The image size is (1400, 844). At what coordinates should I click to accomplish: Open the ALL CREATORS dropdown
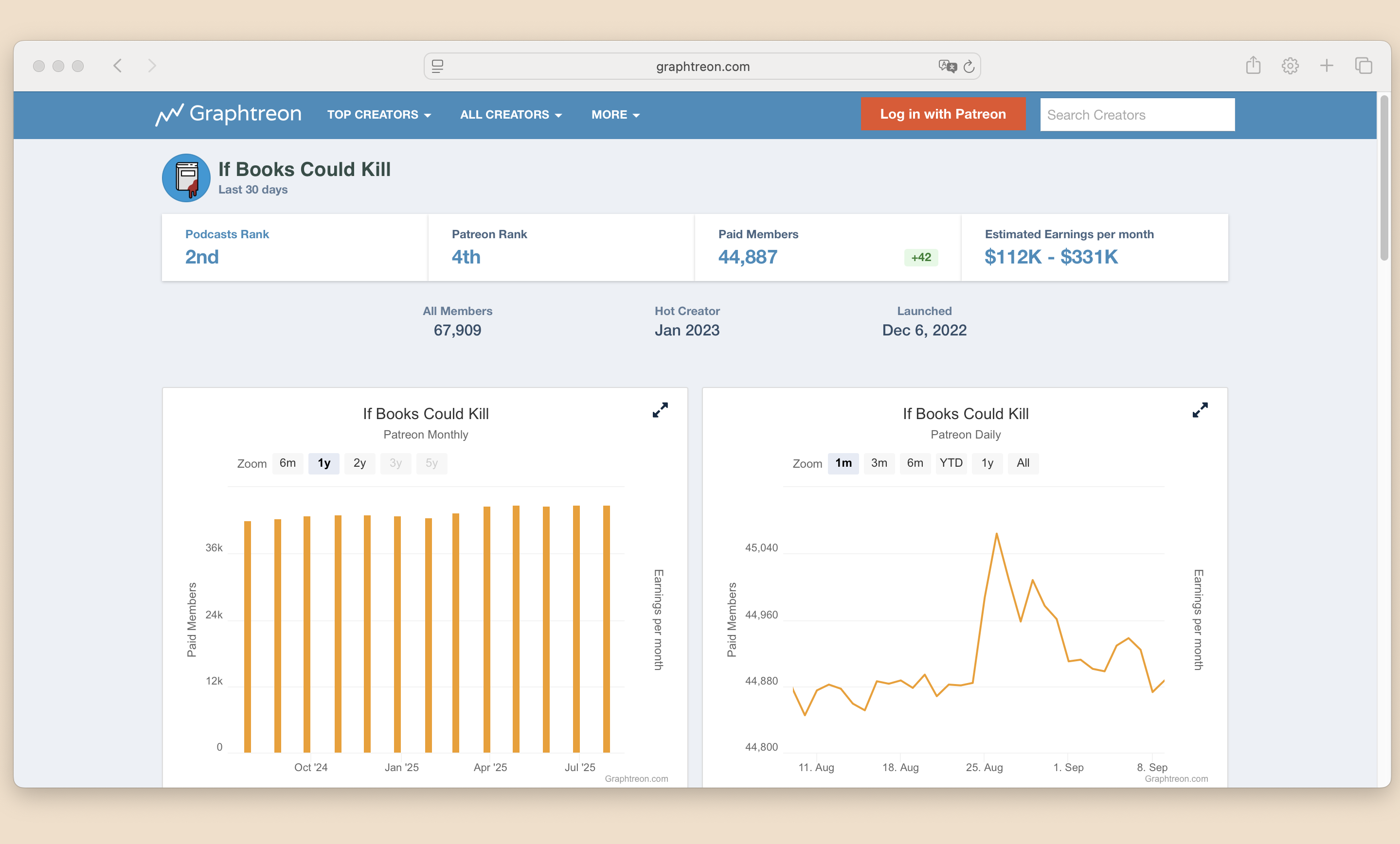click(x=510, y=115)
